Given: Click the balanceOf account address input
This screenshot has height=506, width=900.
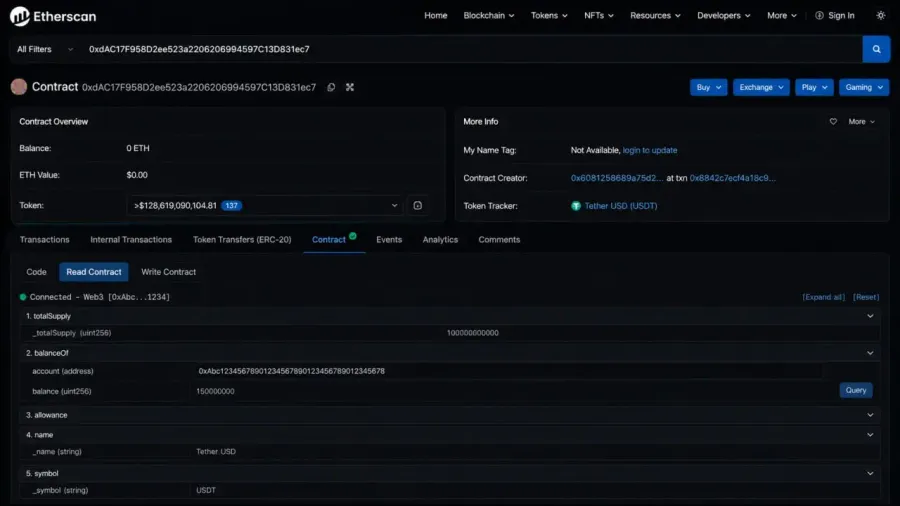Looking at the screenshot, I should 508,371.
